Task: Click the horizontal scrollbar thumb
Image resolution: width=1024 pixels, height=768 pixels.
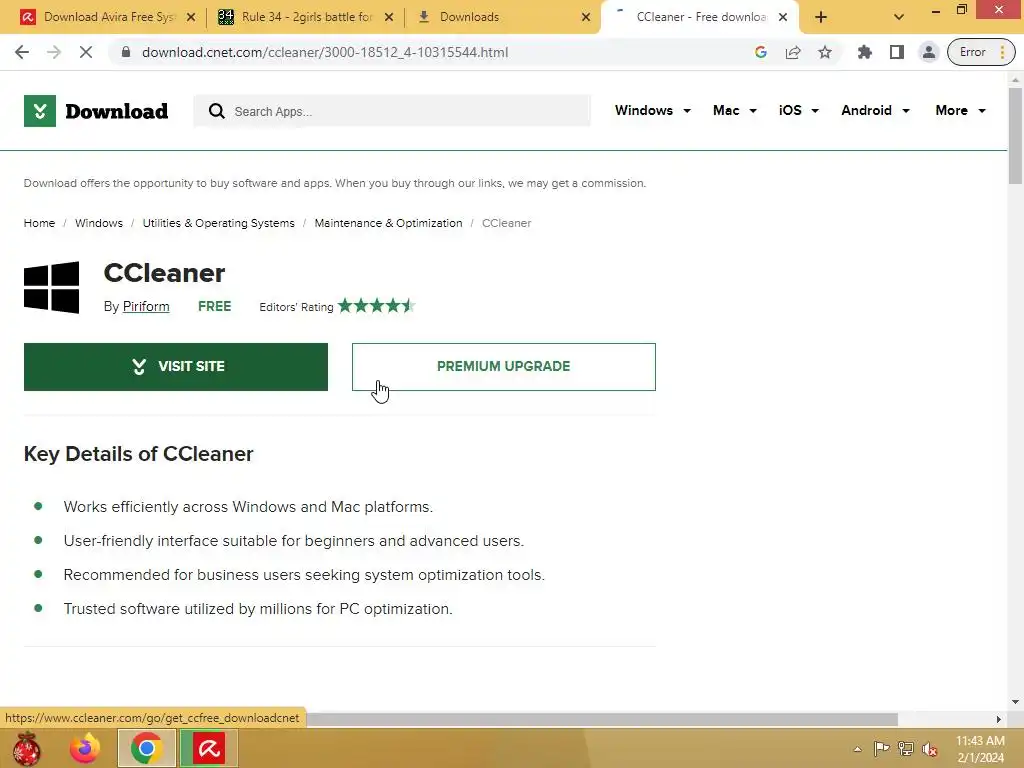Action: point(602,719)
